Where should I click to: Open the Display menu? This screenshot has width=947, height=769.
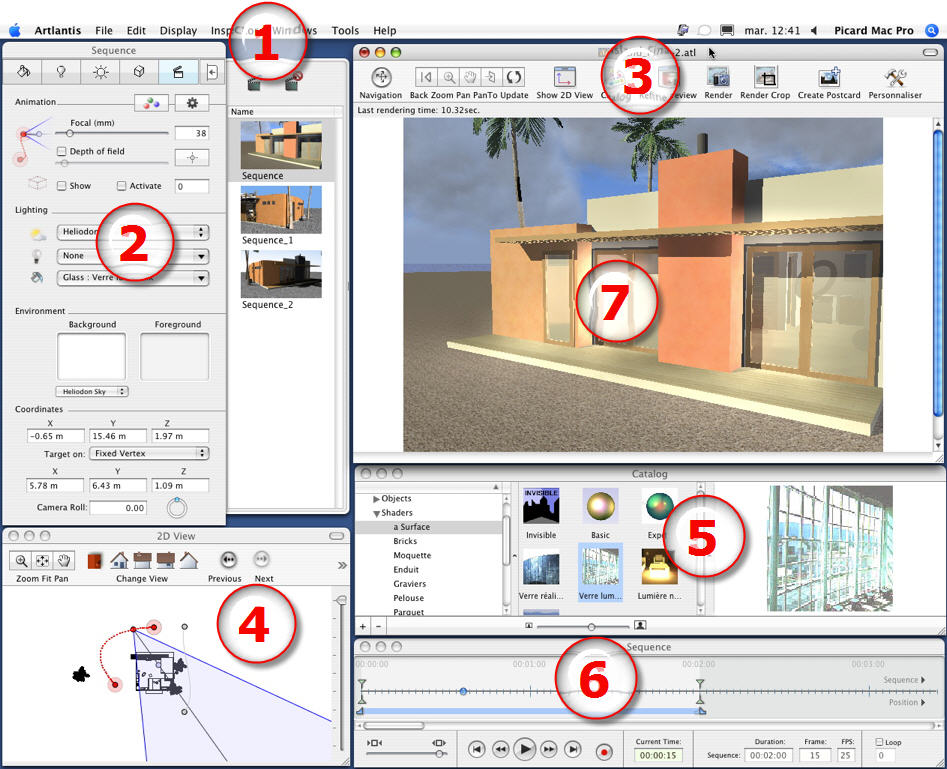[178, 31]
